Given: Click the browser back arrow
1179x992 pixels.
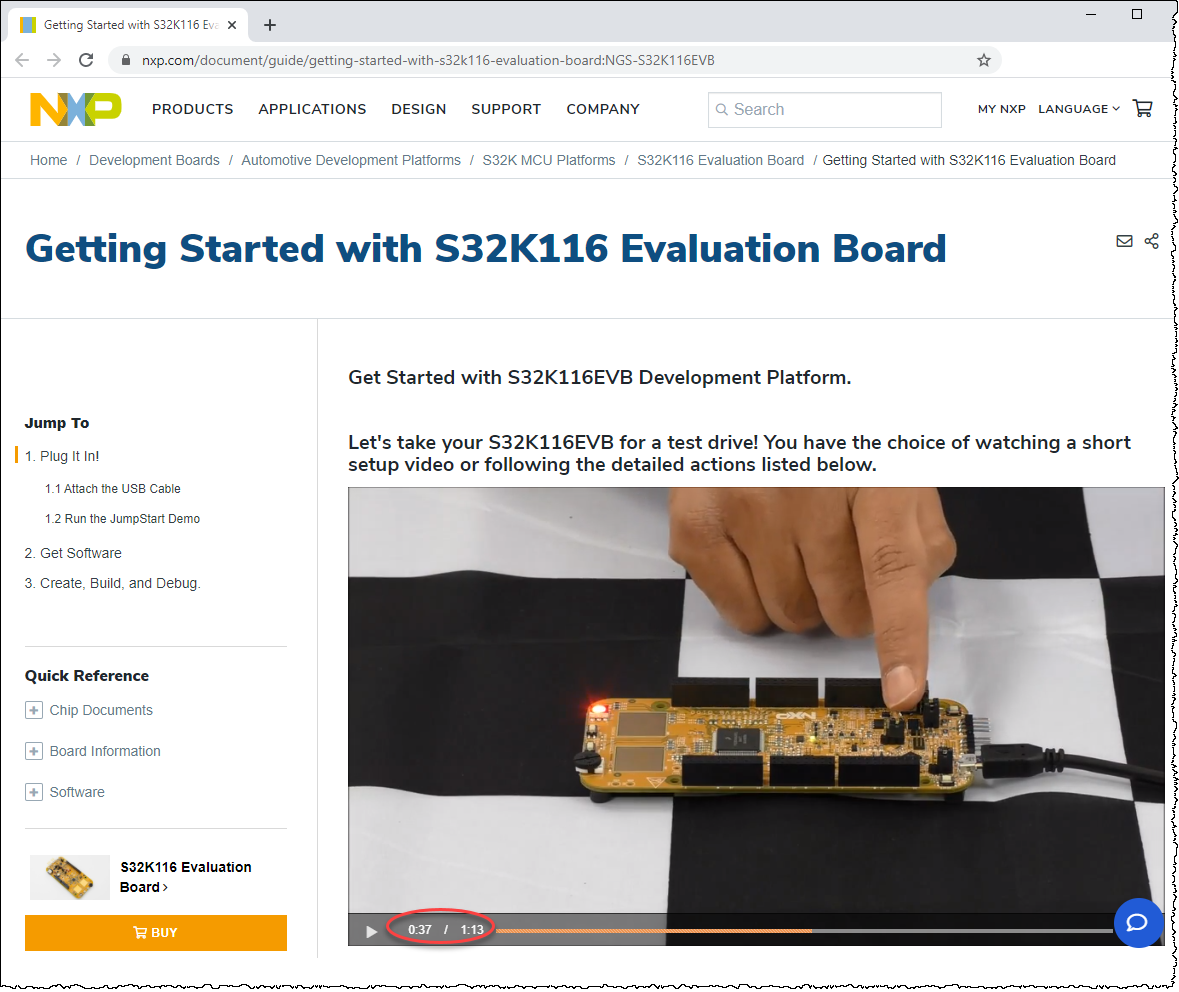Looking at the screenshot, I should point(23,60).
